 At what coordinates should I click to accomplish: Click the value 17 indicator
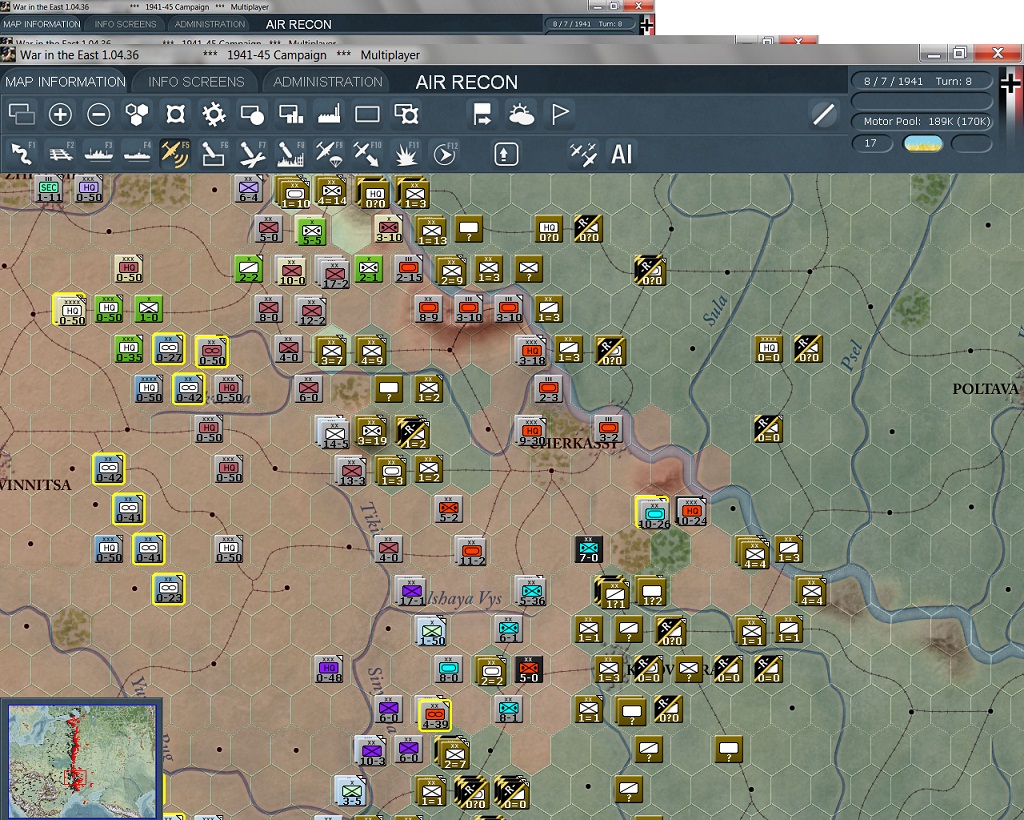click(x=872, y=143)
